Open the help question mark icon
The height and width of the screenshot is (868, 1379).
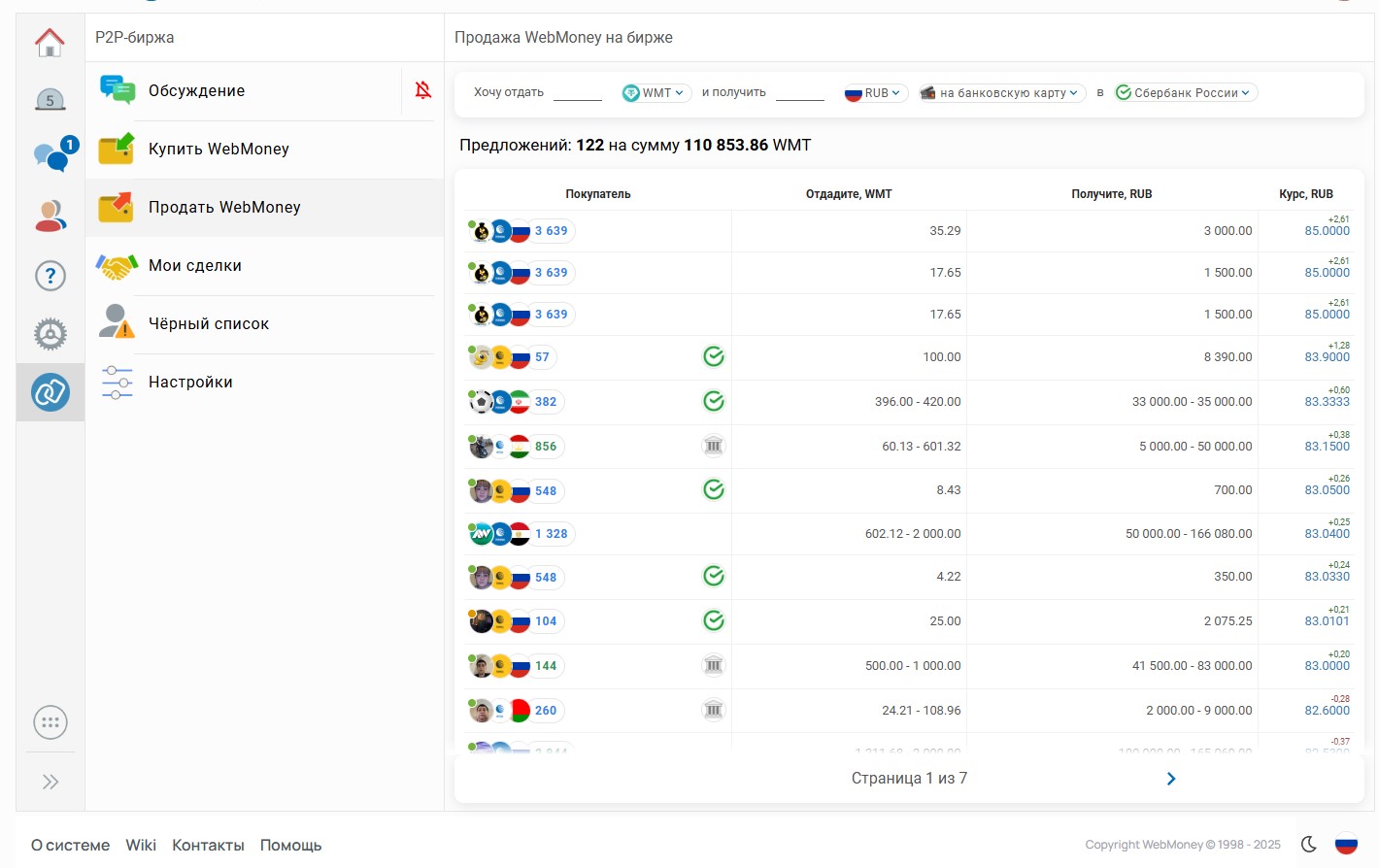click(x=50, y=276)
